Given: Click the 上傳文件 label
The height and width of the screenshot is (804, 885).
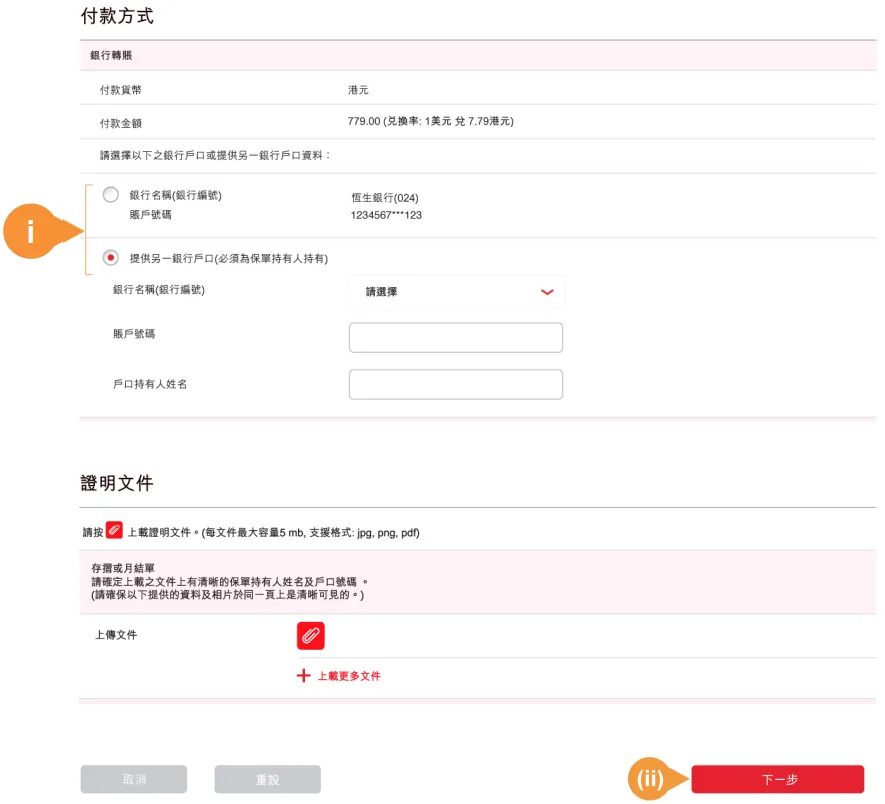Looking at the screenshot, I should point(116,635).
